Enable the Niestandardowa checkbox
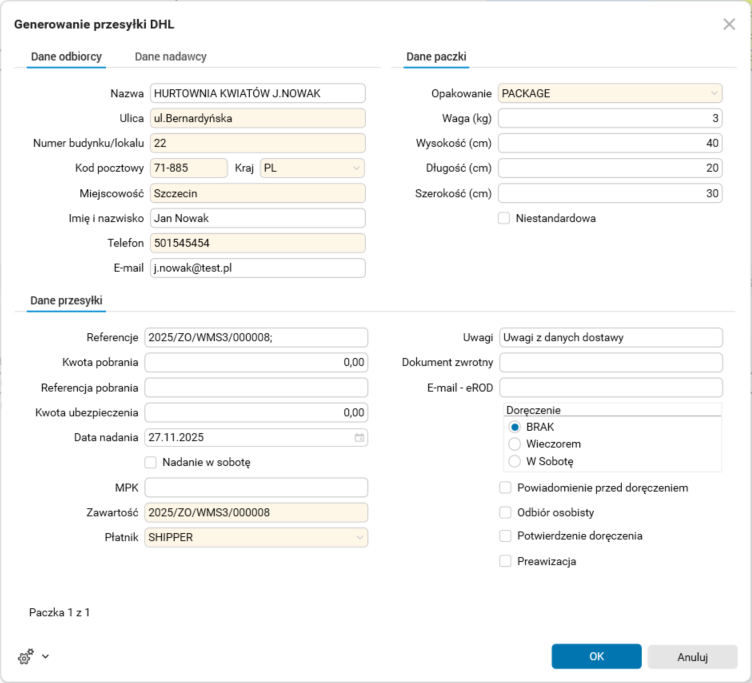Viewport: 752px width, 683px height. (x=504, y=218)
